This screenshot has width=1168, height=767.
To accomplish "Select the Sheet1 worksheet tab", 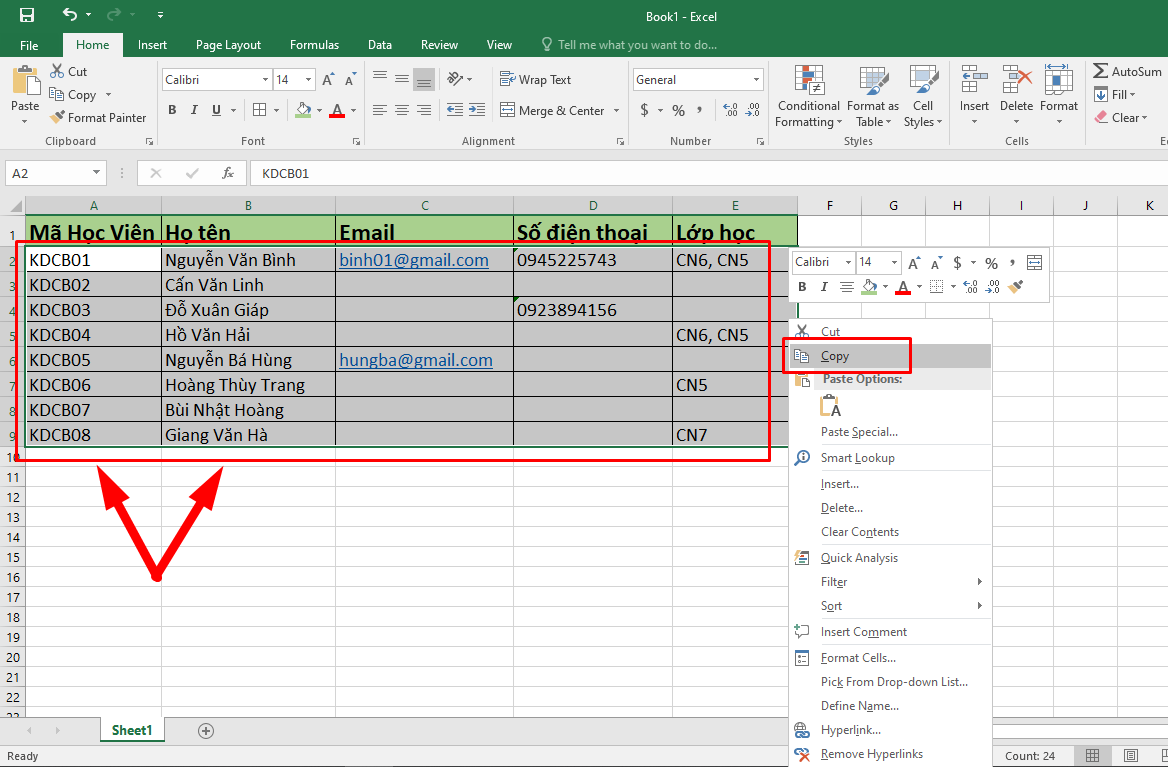I will point(132,731).
